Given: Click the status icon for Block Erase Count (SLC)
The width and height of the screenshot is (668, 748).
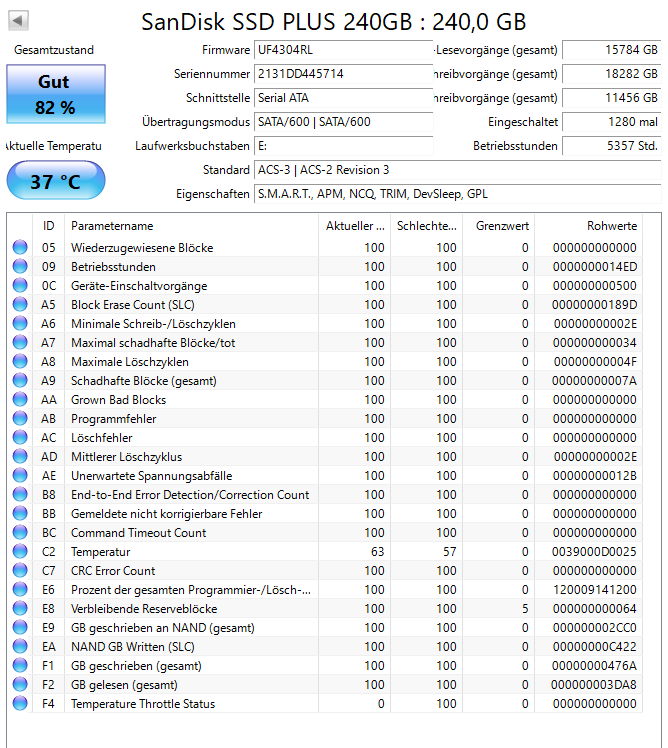Looking at the screenshot, I should [20, 304].
